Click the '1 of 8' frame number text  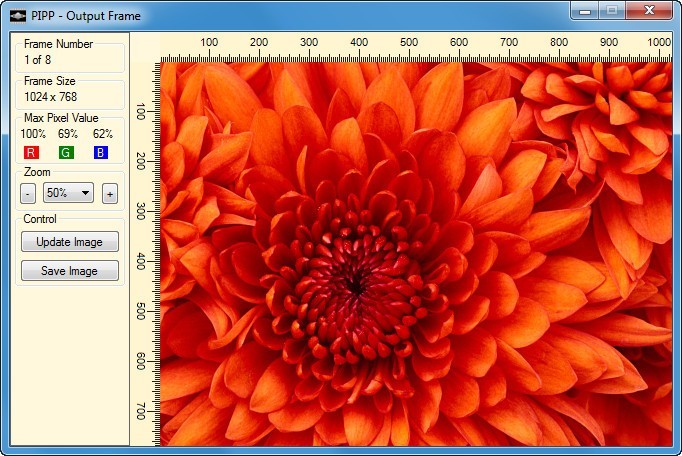37,60
